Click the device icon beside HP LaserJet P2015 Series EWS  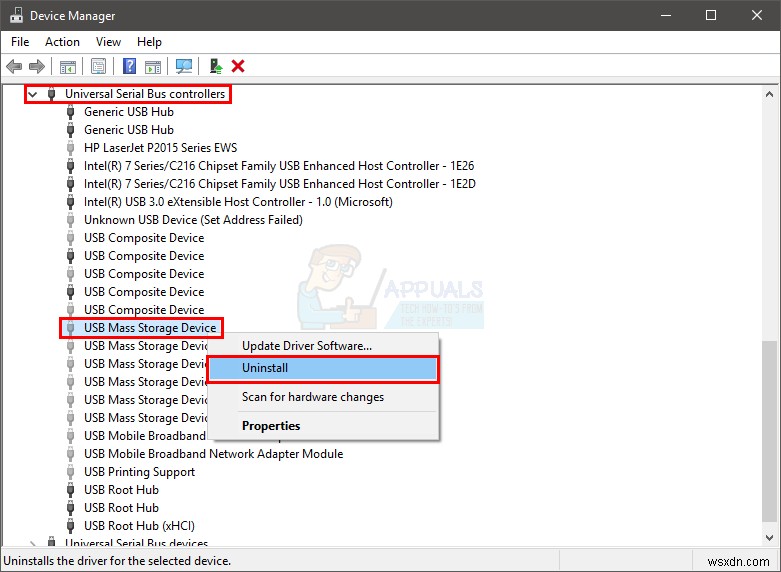[x=71, y=148]
